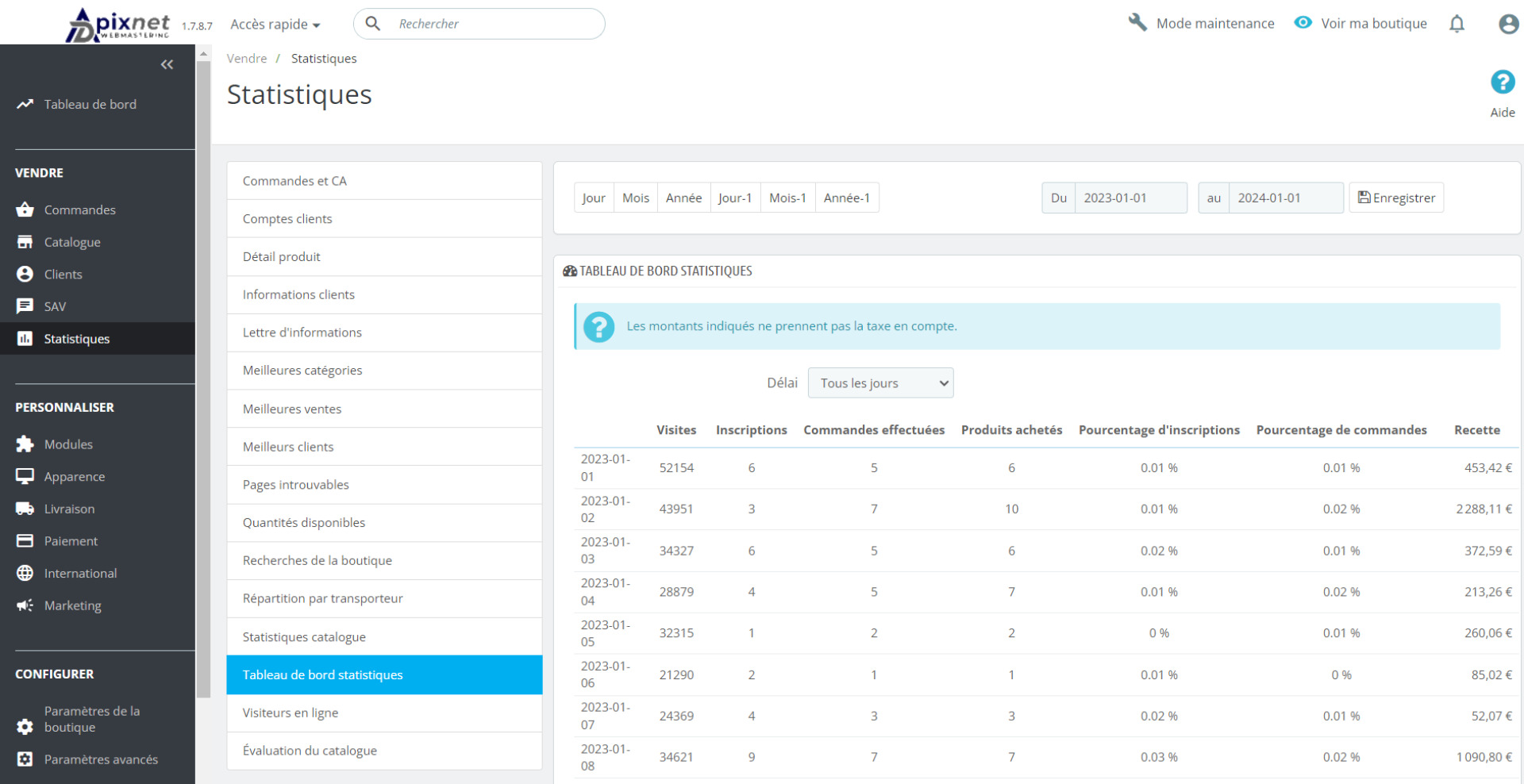Click the Du start date field

1131,198
